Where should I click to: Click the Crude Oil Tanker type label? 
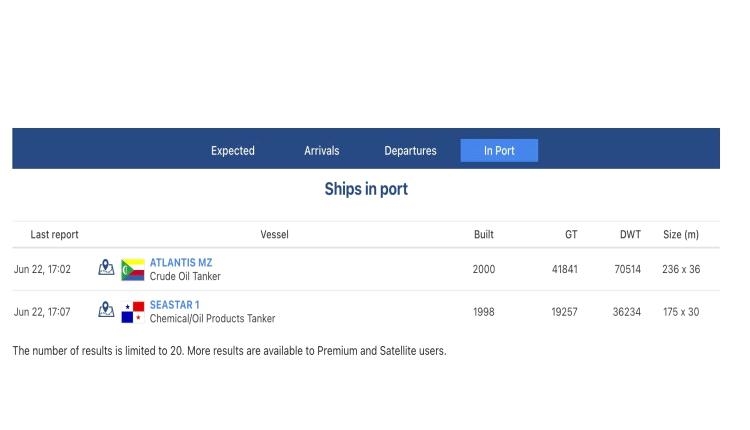[x=185, y=276]
